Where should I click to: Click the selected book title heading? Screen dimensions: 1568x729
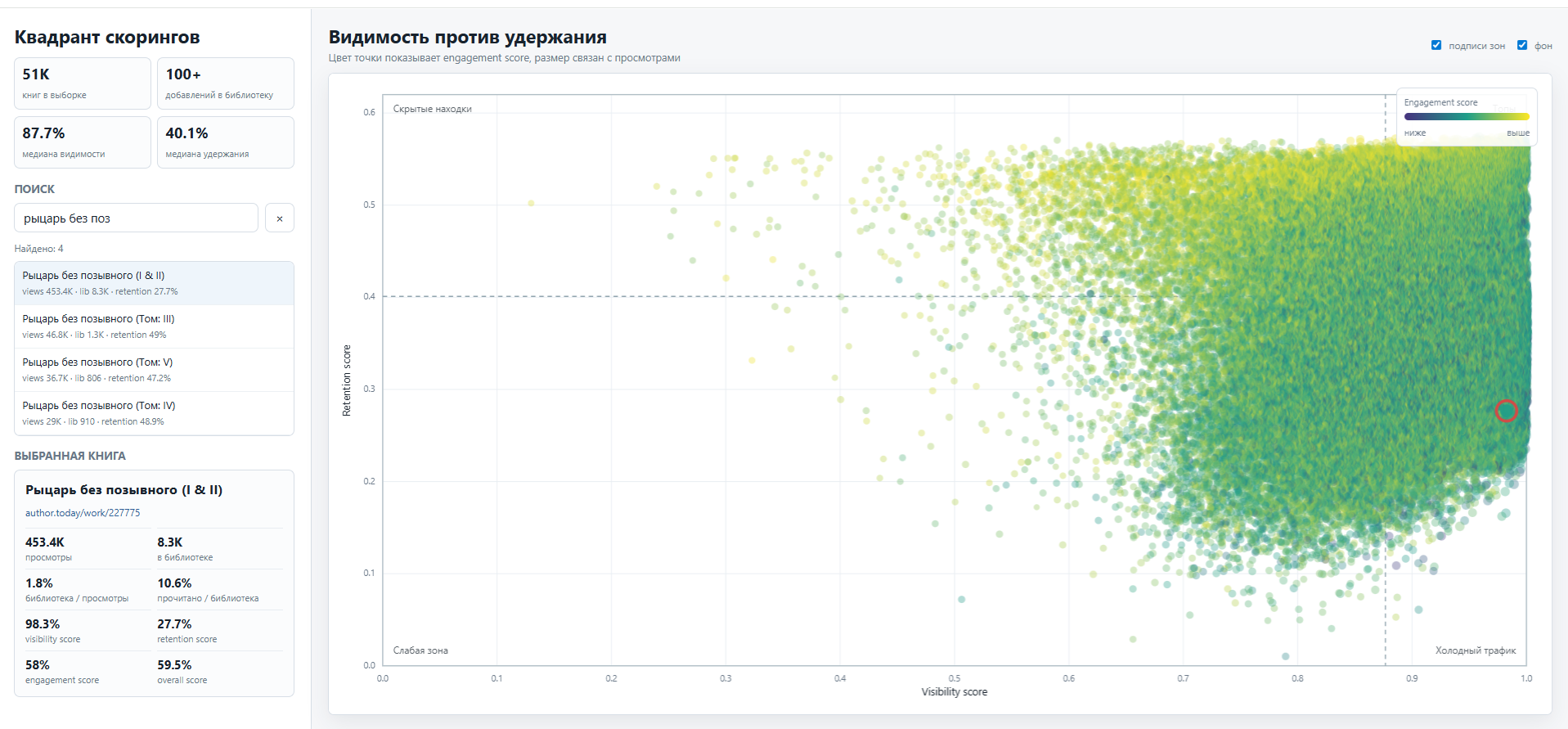pos(124,490)
